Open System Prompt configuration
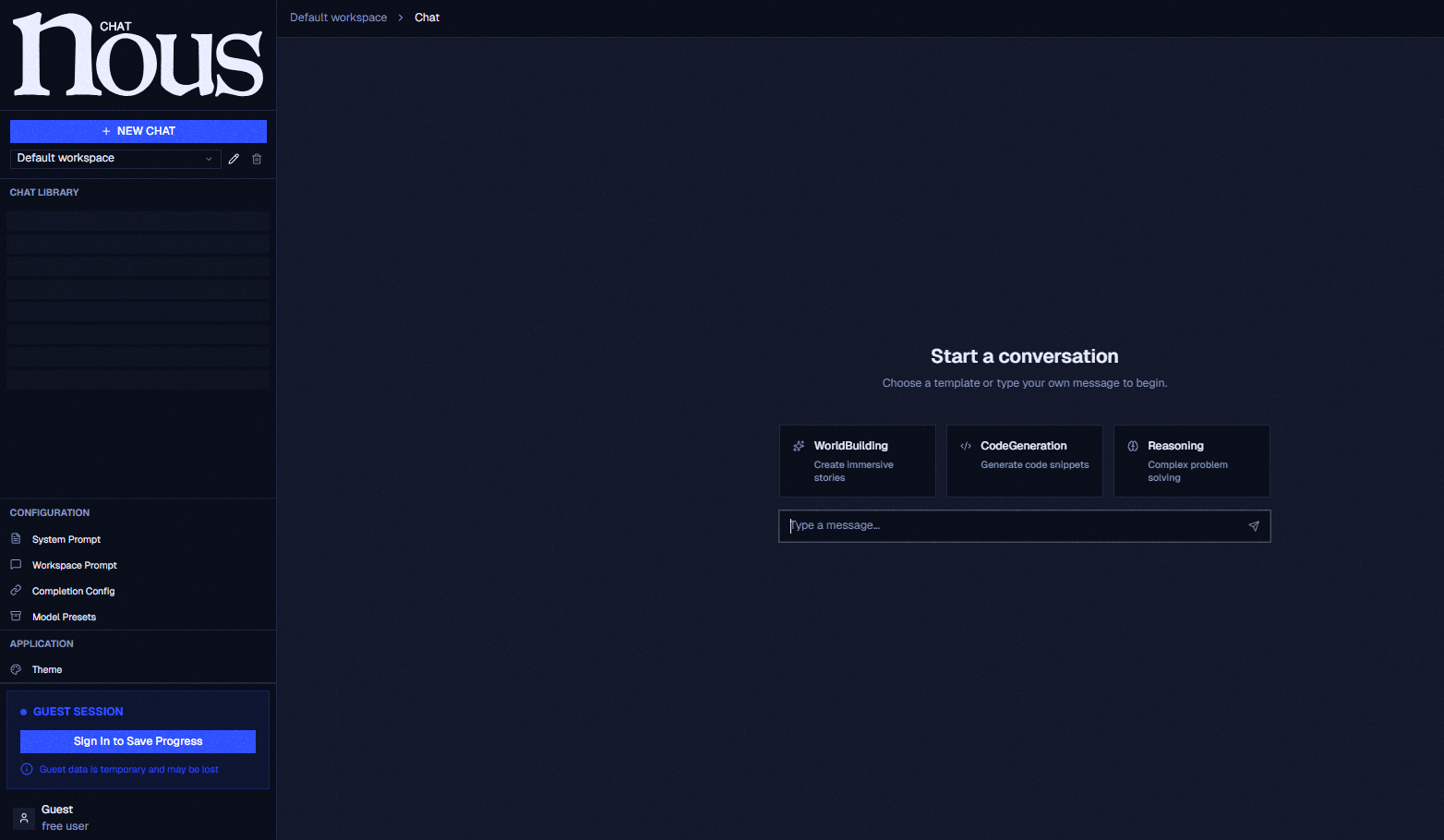 [x=66, y=539]
